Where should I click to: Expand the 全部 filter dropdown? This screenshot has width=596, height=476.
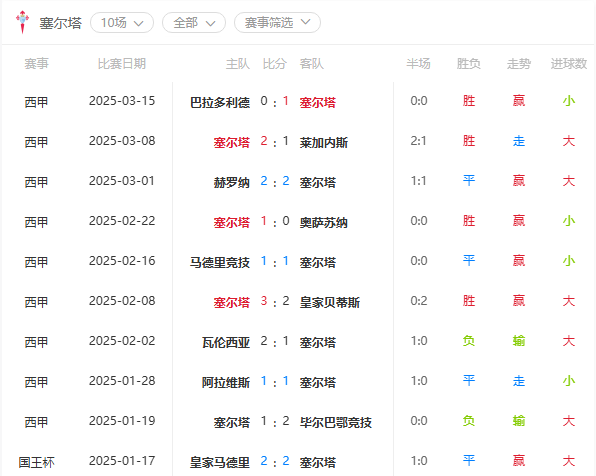(x=194, y=23)
